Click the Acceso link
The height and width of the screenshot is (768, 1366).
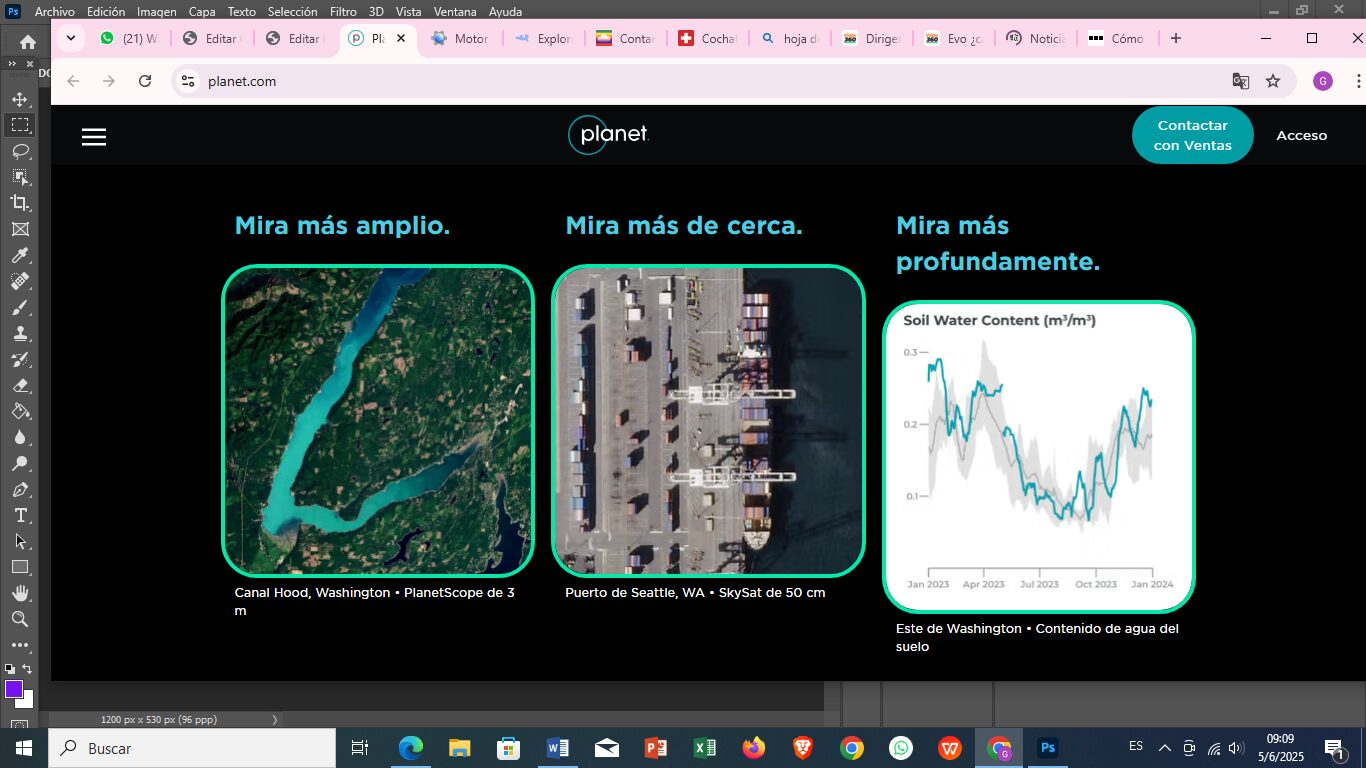pos(1301,136)
